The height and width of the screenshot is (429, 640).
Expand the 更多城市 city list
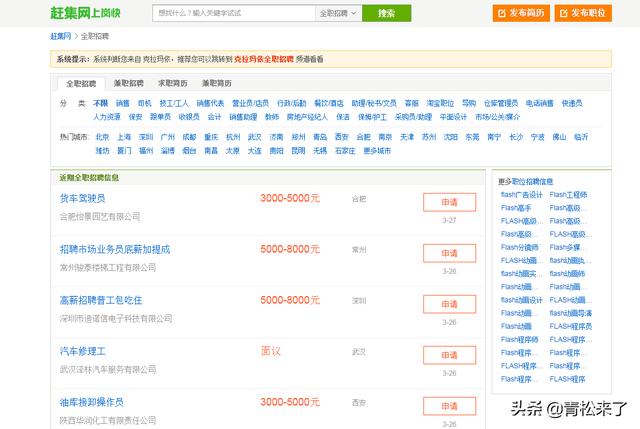pos(377,151)
